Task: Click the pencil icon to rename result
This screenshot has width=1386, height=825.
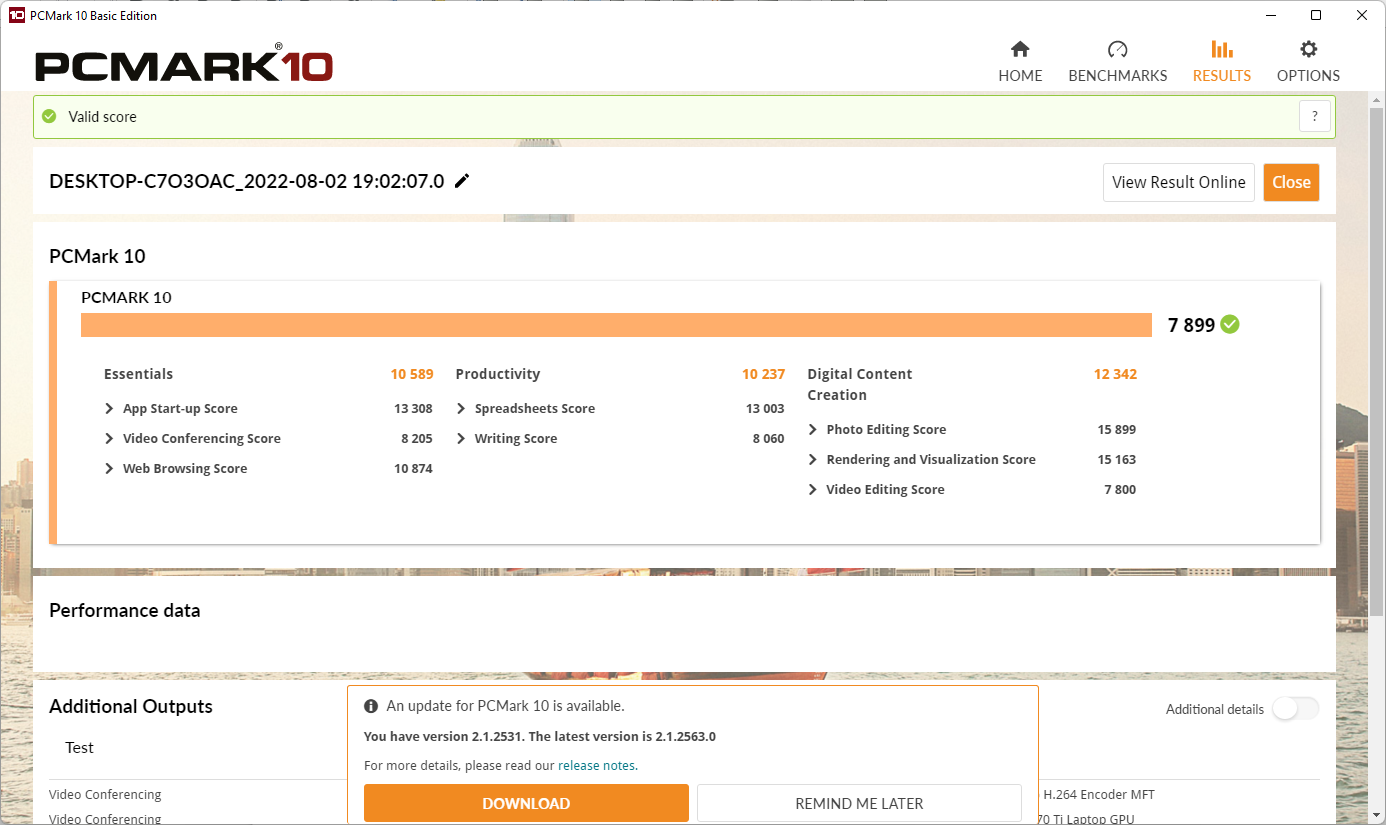Action: (462, 181)
